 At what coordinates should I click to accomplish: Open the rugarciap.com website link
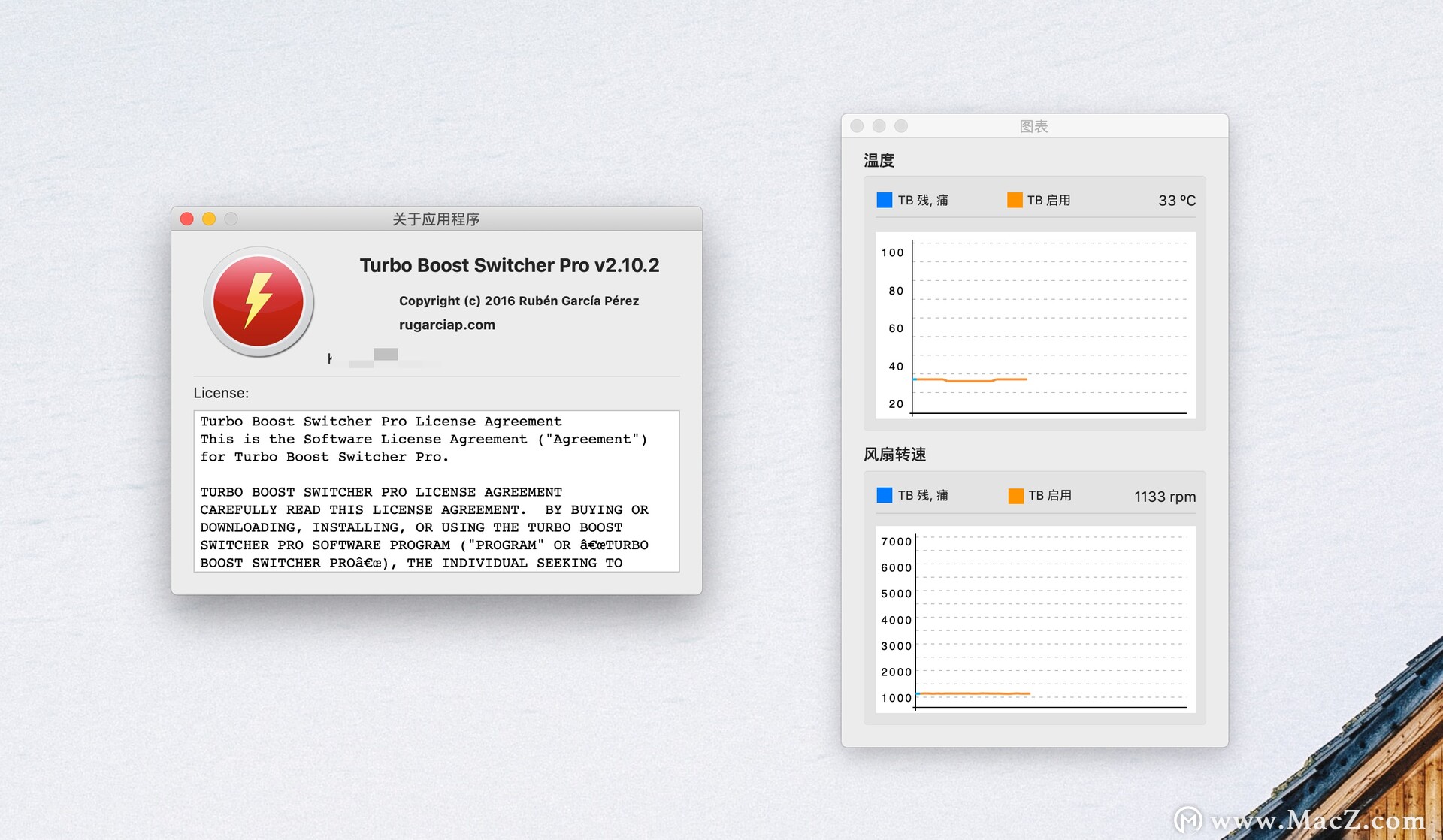point(446,325)
